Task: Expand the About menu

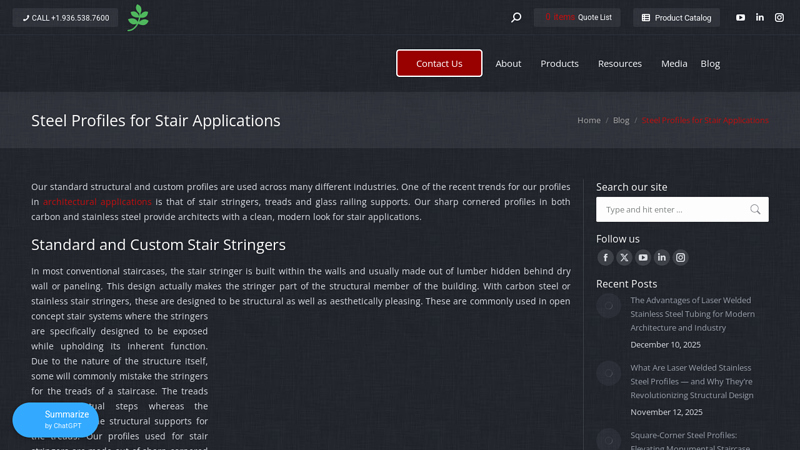Action: click(508, 63)
